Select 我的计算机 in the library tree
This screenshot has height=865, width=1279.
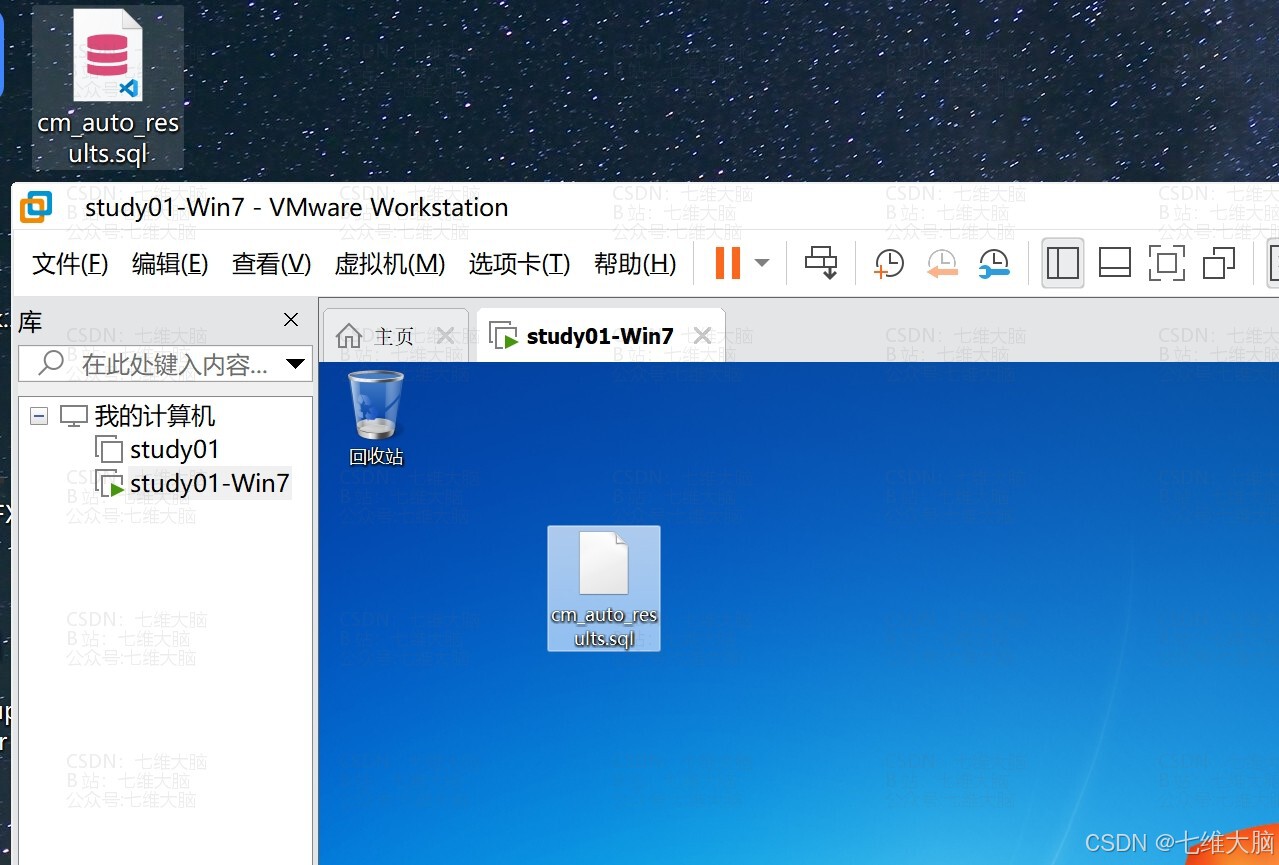pyautogui.click(x=155, y=416)
